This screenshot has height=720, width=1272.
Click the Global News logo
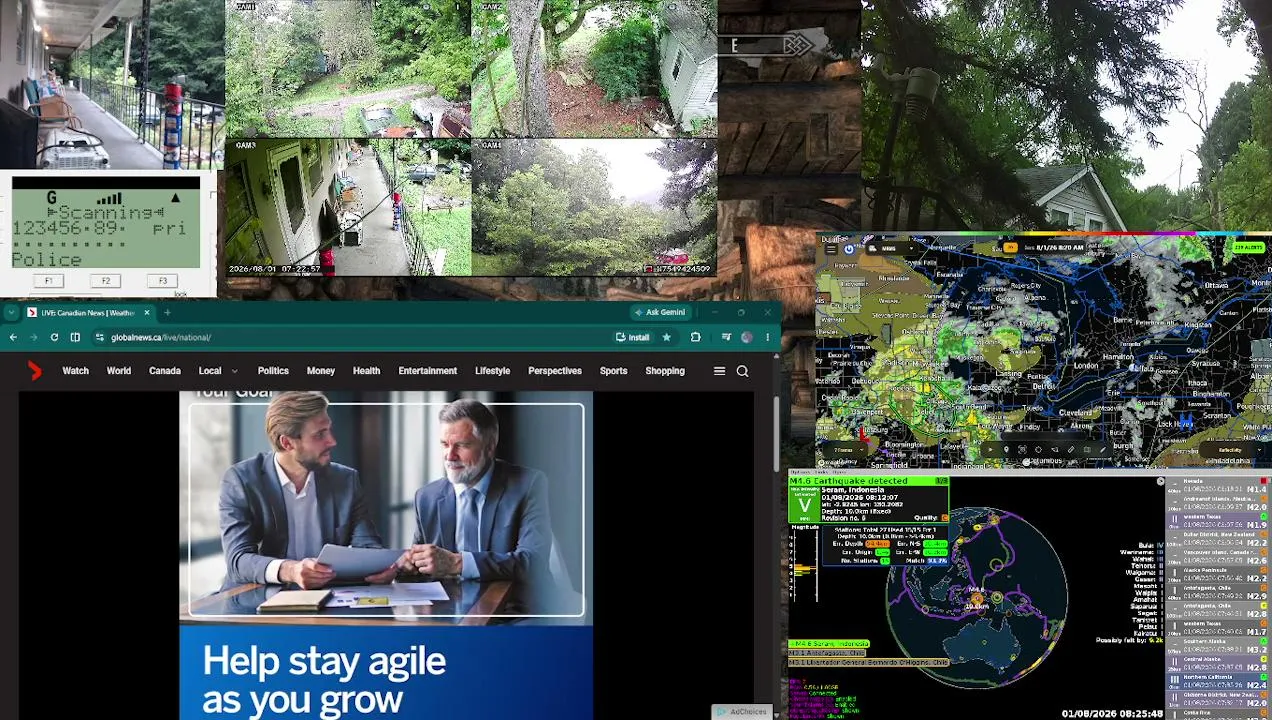coord(35,371)
